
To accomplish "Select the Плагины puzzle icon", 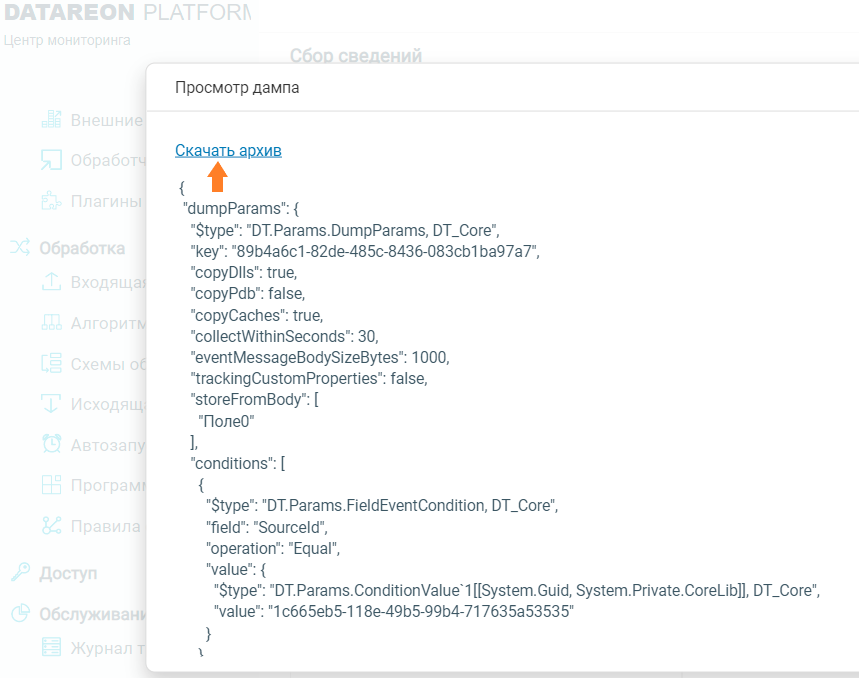I will click(x=51, y=201).
